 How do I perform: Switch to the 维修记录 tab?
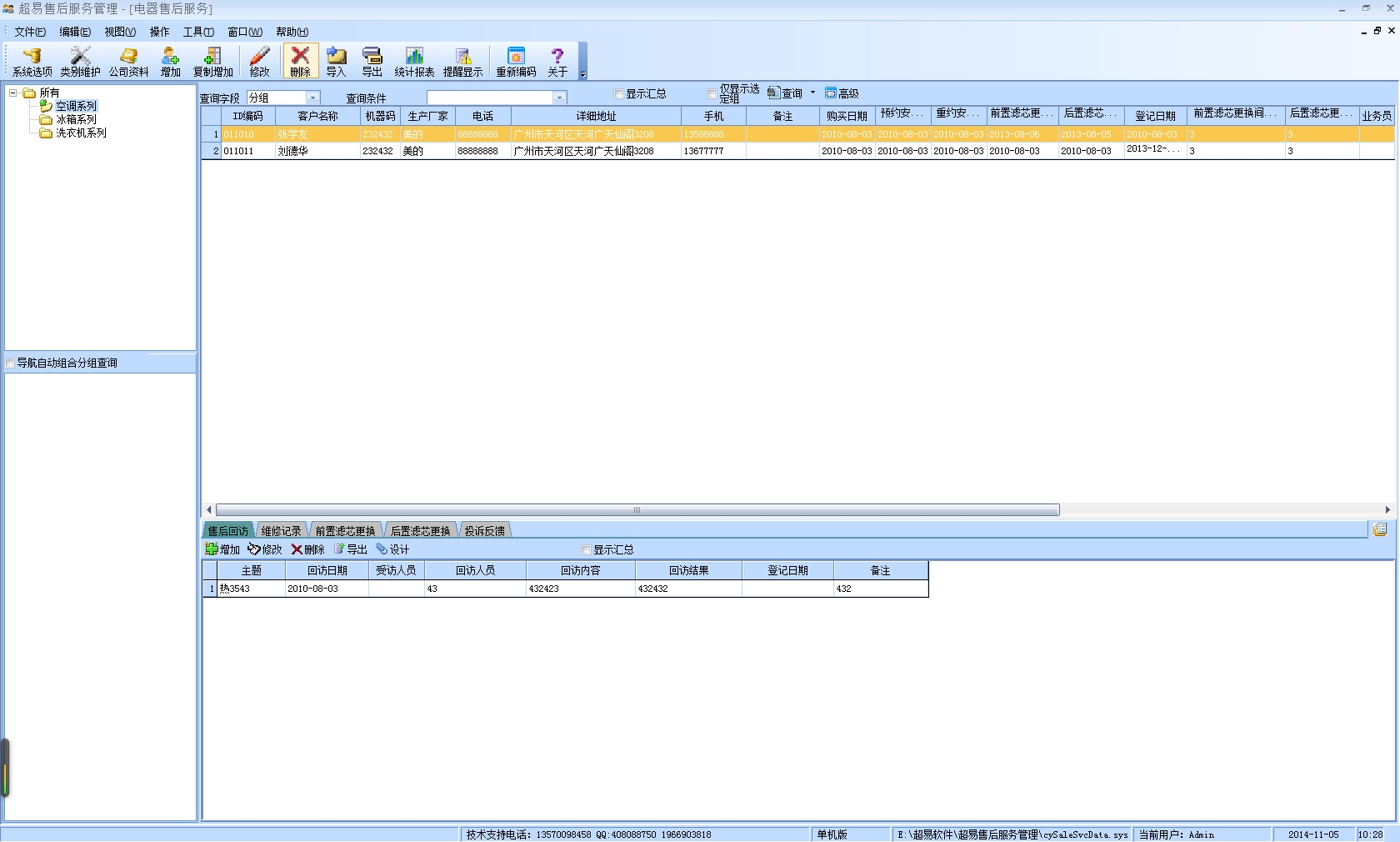tap(281, 531)
